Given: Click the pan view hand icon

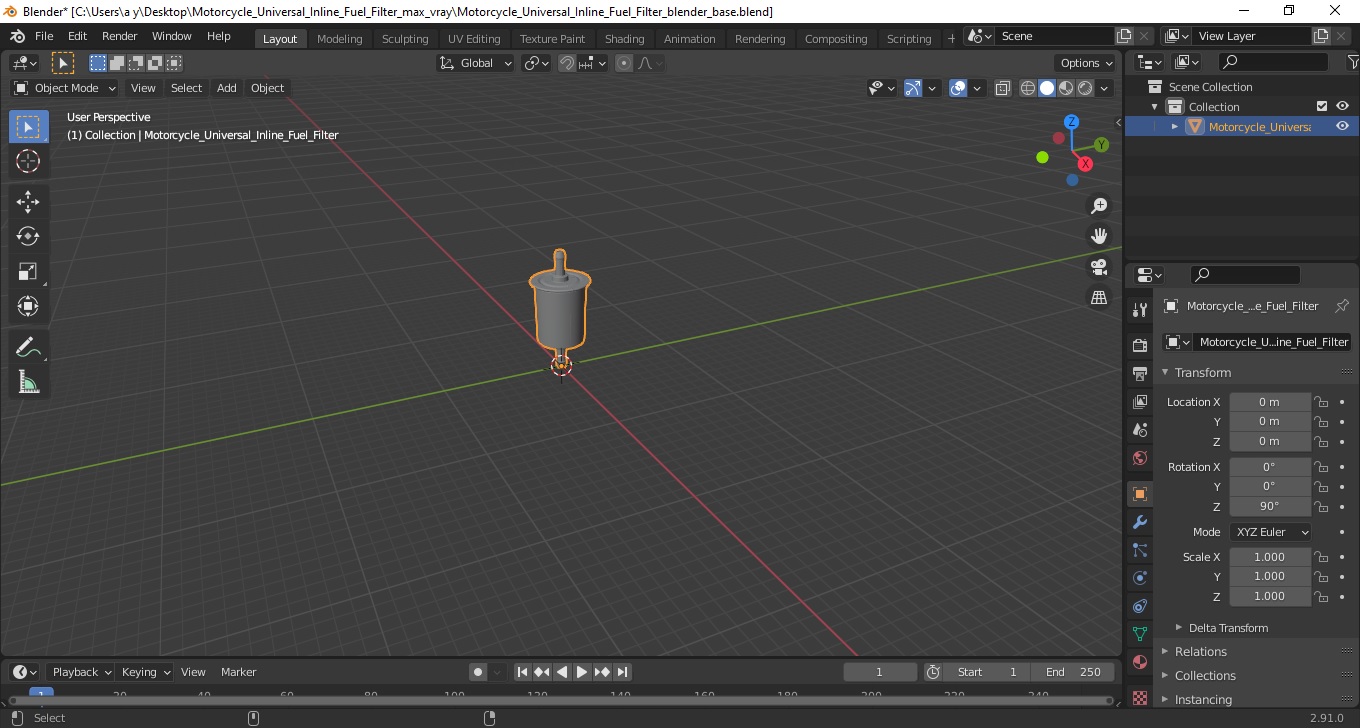Looking at the screenshot, I should click(x=1099, y=236).
